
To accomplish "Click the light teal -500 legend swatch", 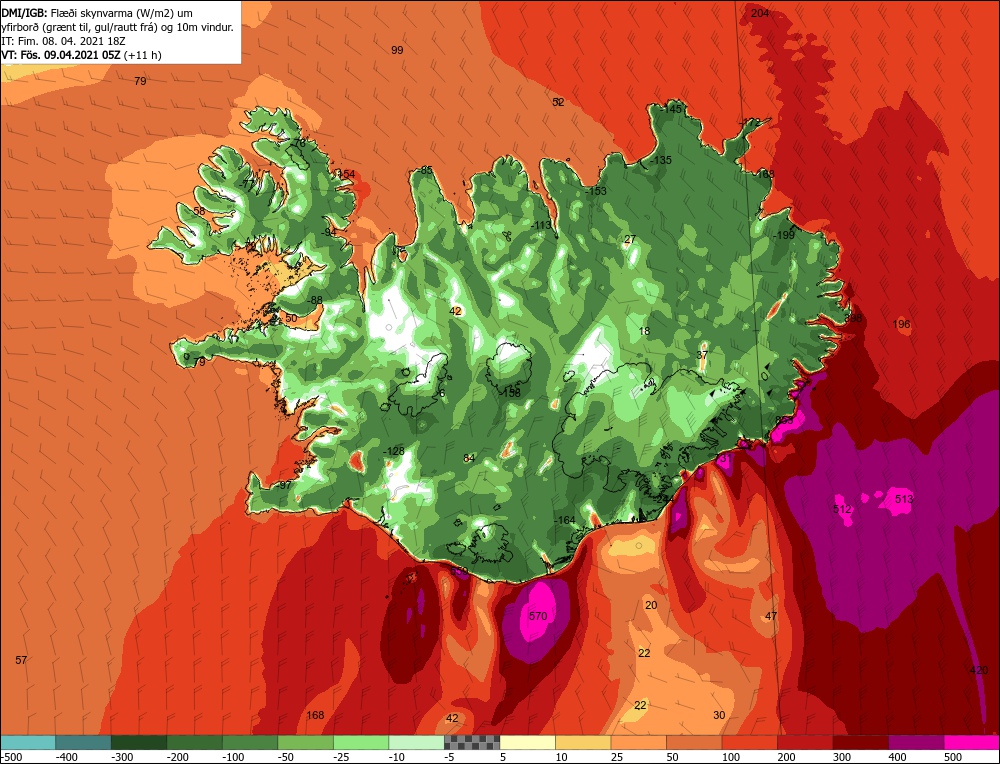I will click(28, 742).
